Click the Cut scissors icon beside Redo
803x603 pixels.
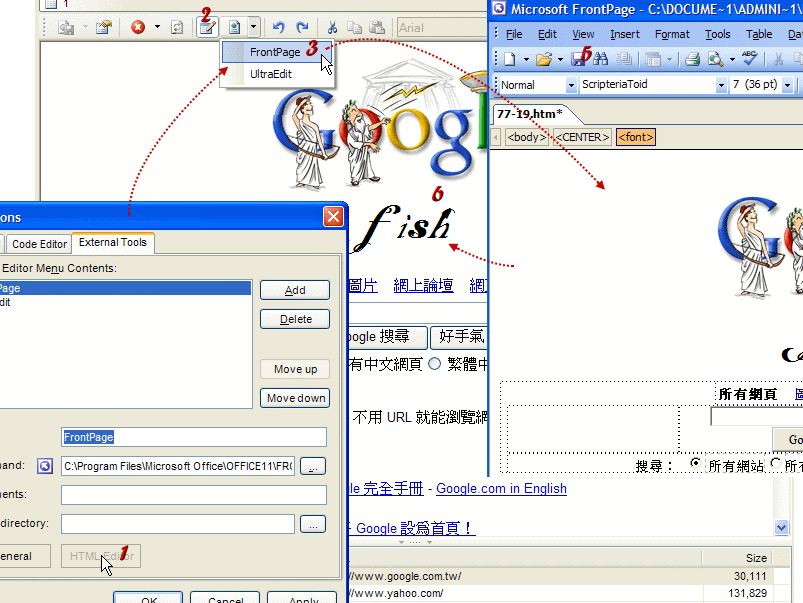[x=332, y=27]
